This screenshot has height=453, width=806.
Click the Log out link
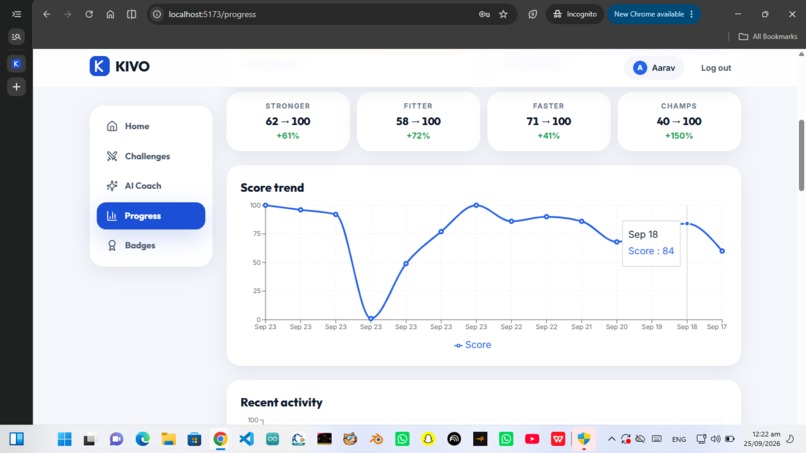click(x=716, y=68)
